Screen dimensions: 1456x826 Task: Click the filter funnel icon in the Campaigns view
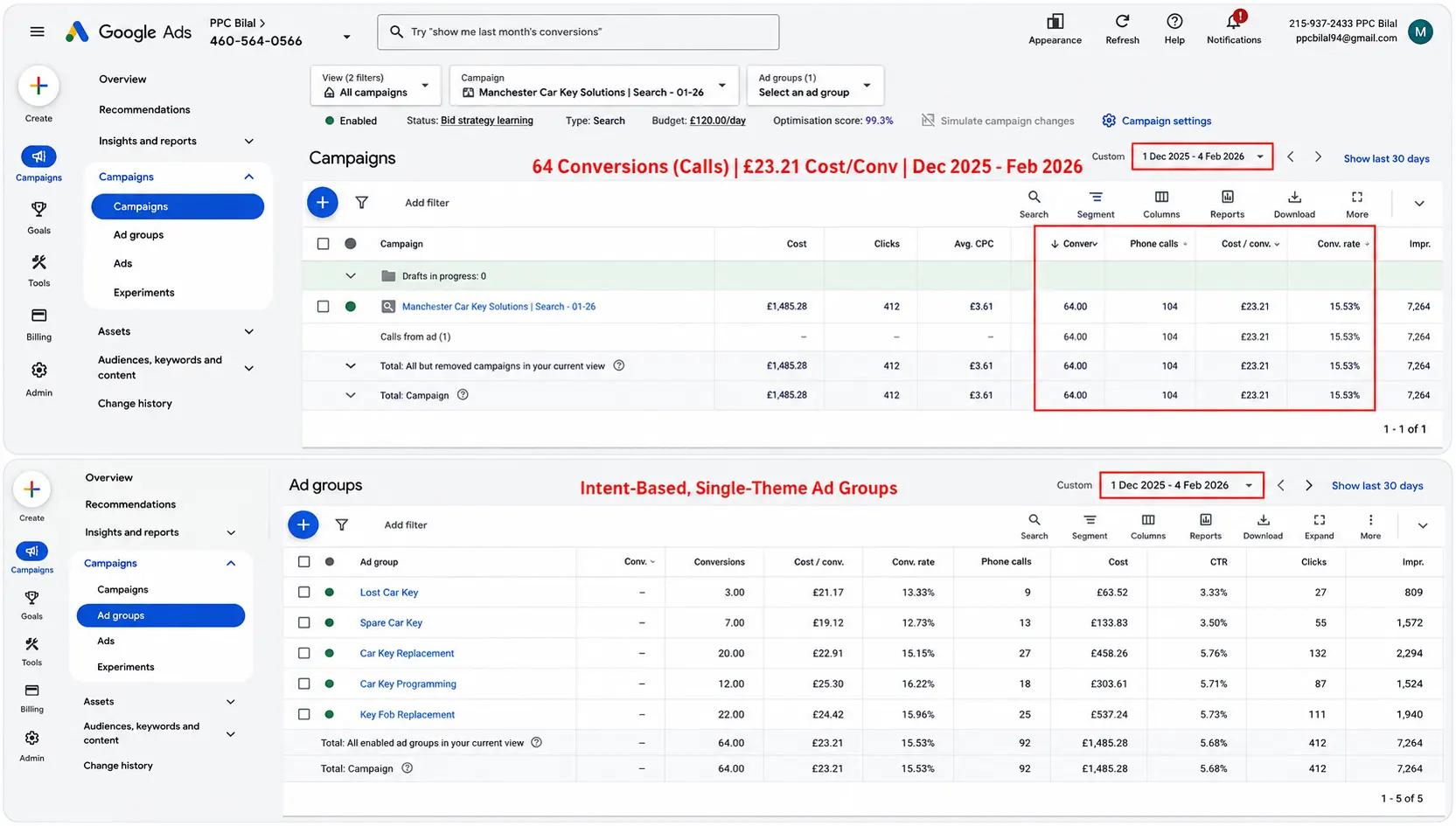361,203
